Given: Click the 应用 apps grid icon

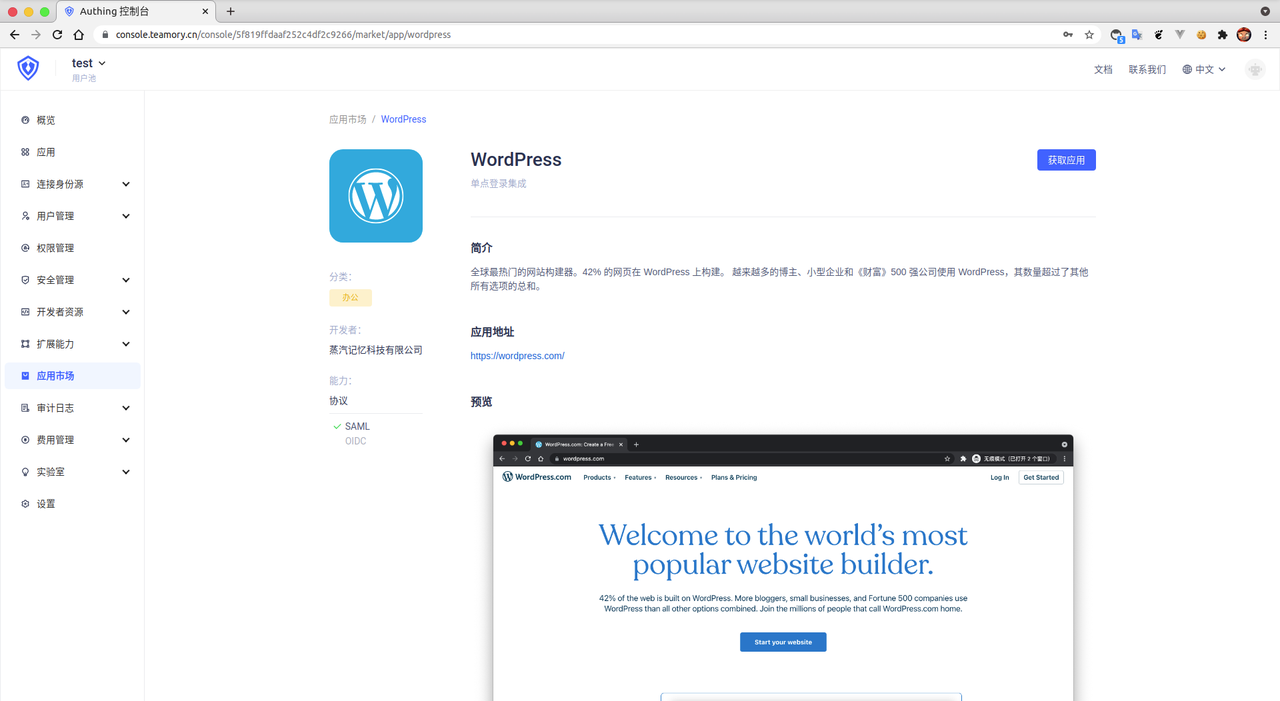Looking at the screenshot, I should tap(26, 152).
